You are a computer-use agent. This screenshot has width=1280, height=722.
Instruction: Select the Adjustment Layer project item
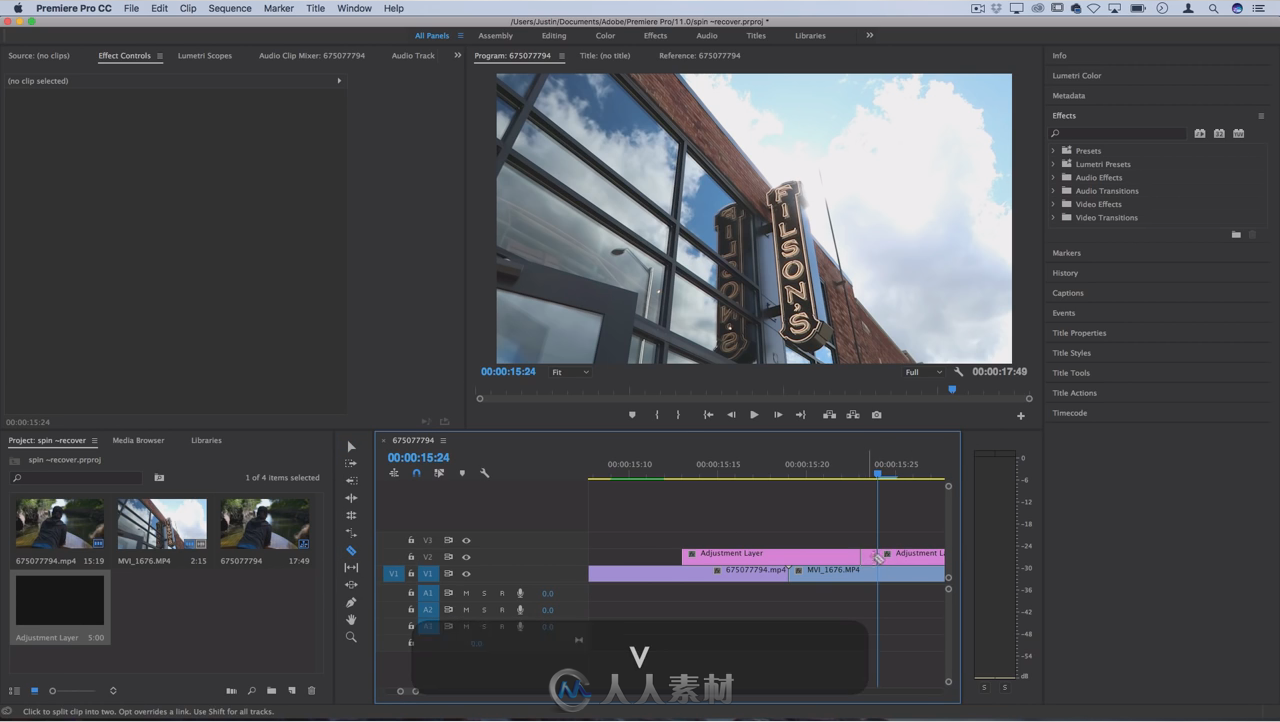[x=59, y=608]
